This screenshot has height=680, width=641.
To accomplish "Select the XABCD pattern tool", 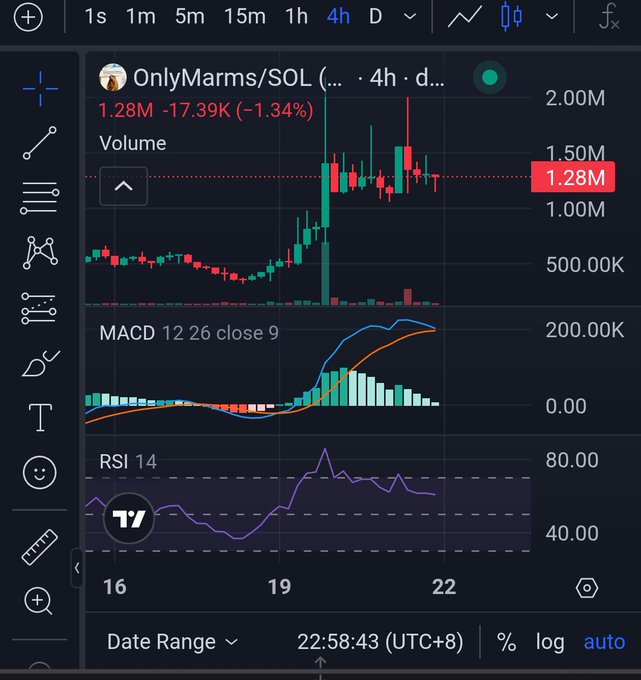I will 40,252.
